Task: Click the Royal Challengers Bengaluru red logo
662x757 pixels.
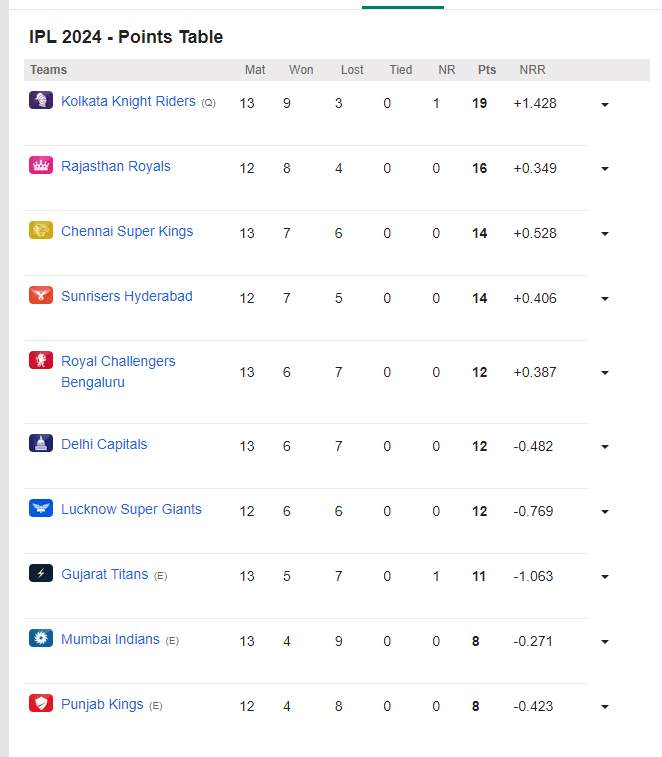Action: 41,360
